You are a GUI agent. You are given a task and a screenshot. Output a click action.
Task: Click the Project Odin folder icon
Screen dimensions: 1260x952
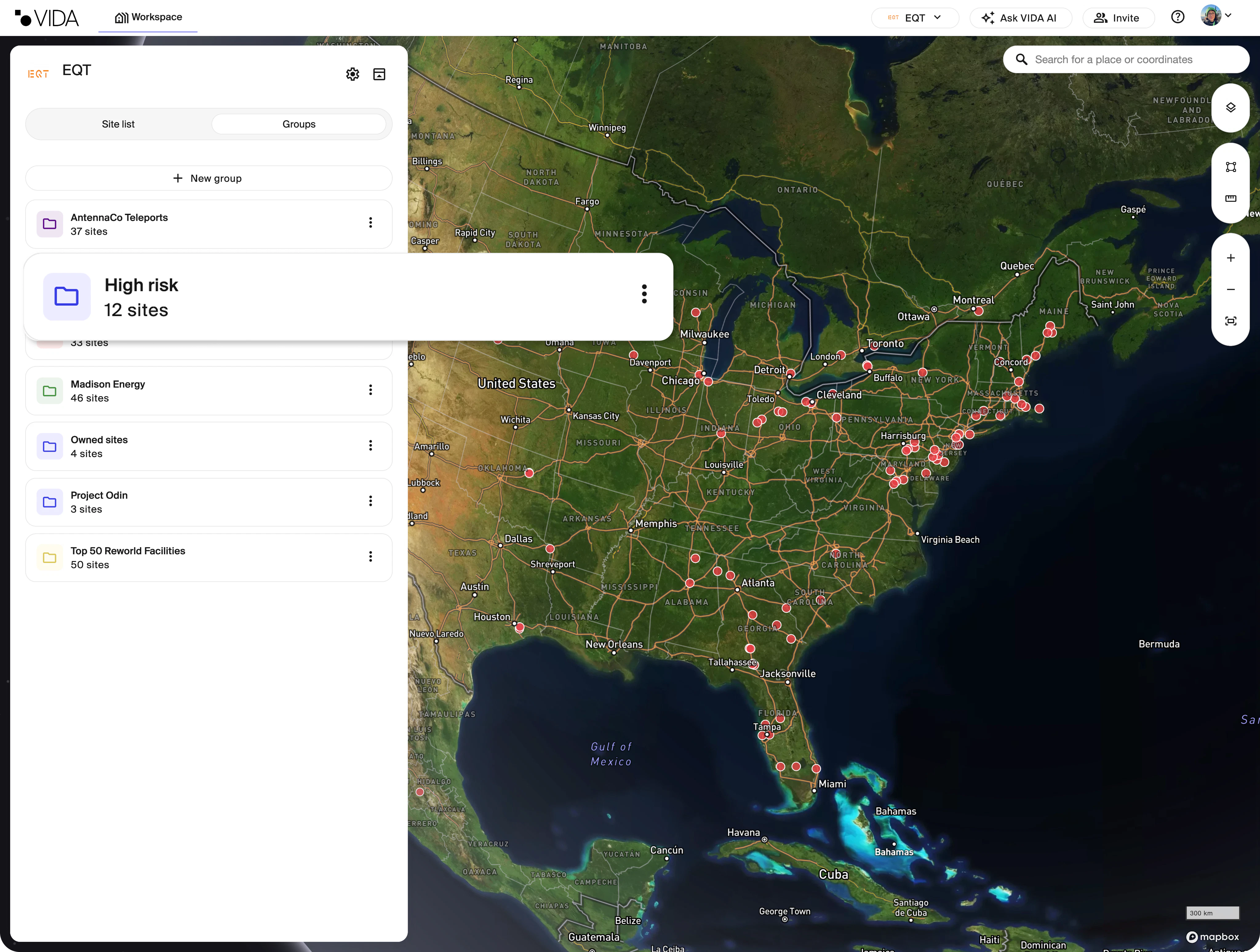click(50, 502)
